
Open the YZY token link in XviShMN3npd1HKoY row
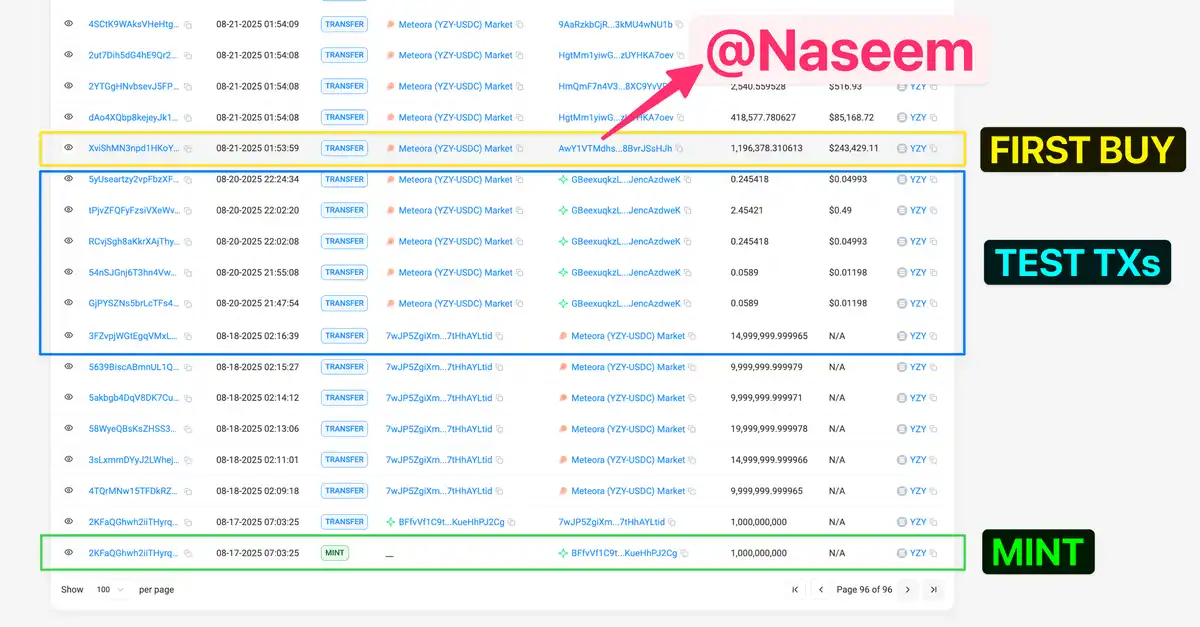(918, 149)
